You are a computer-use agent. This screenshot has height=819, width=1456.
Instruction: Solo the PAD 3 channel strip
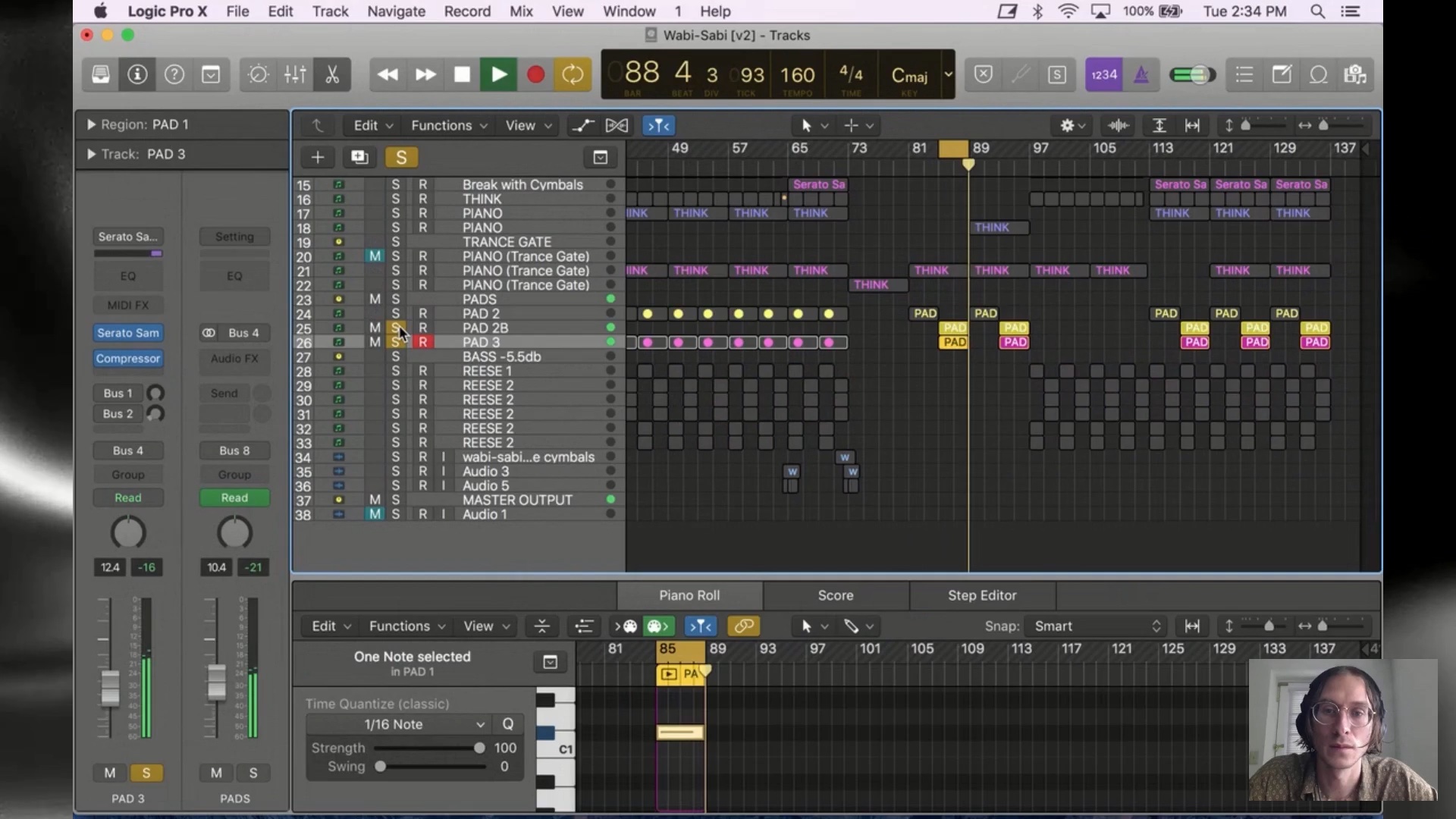[146, 773]
